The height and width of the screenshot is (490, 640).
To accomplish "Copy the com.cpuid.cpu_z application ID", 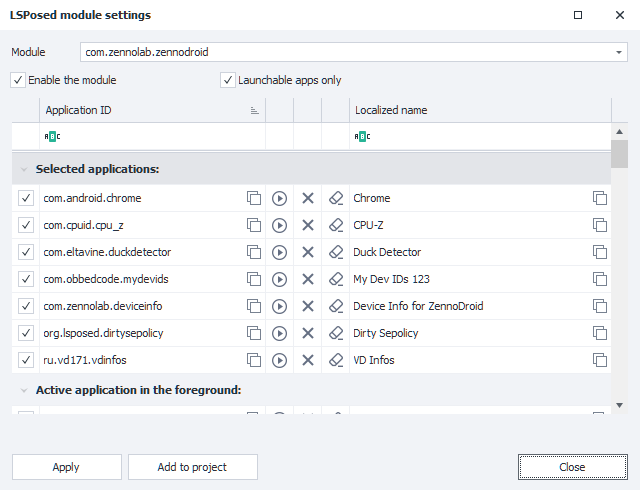I will coord(254,225).
